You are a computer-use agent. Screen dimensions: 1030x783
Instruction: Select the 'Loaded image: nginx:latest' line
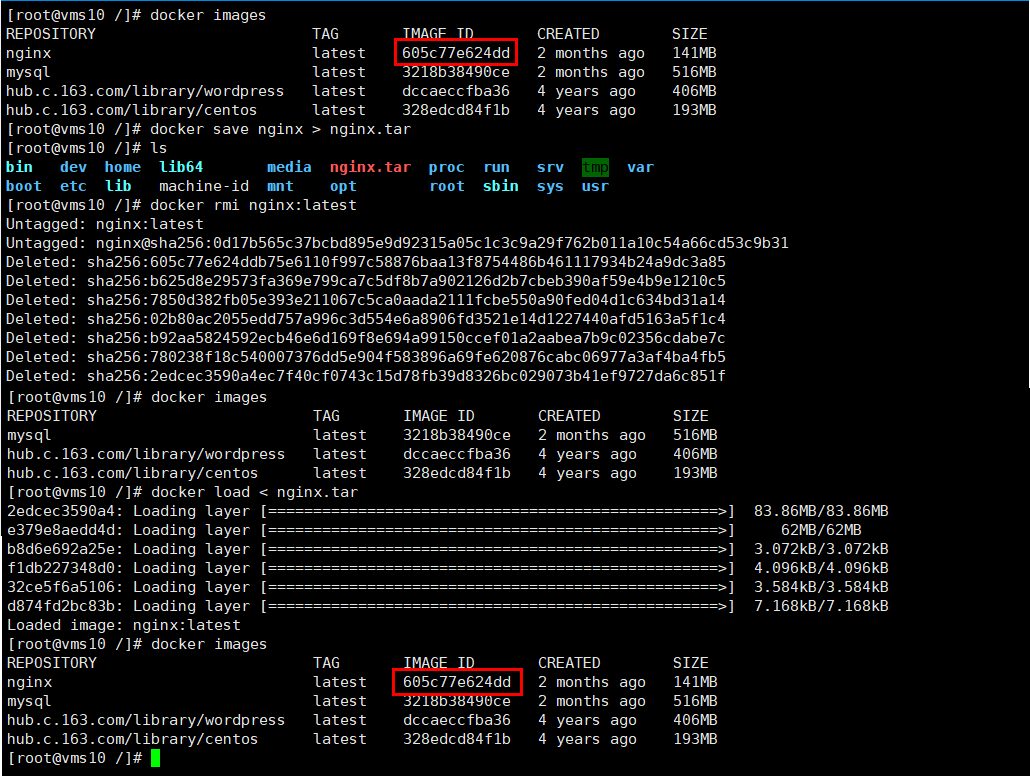tap(123, 626)
